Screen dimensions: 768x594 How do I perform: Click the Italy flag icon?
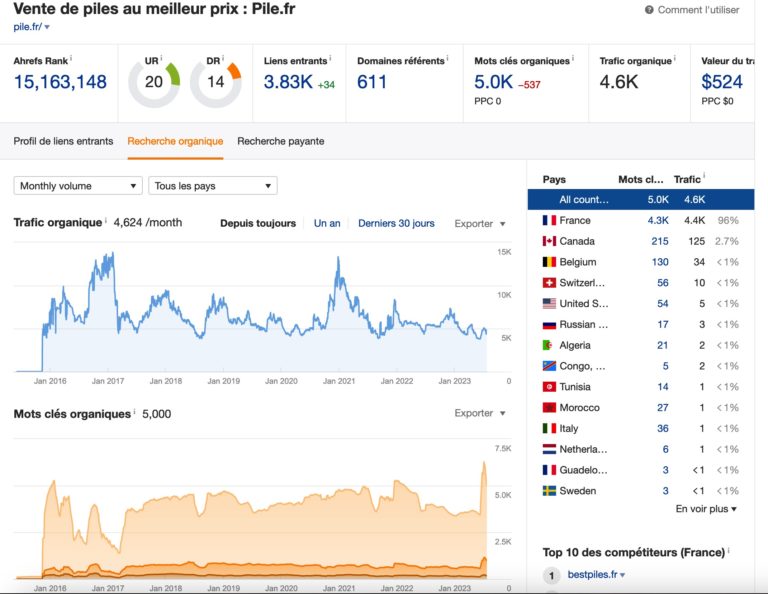click(x=549, y=428)
